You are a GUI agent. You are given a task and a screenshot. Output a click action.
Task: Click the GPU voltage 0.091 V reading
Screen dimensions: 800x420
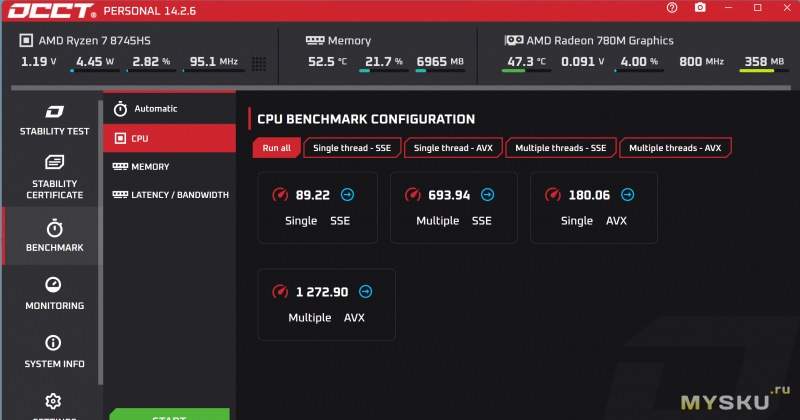coord(583,62)
